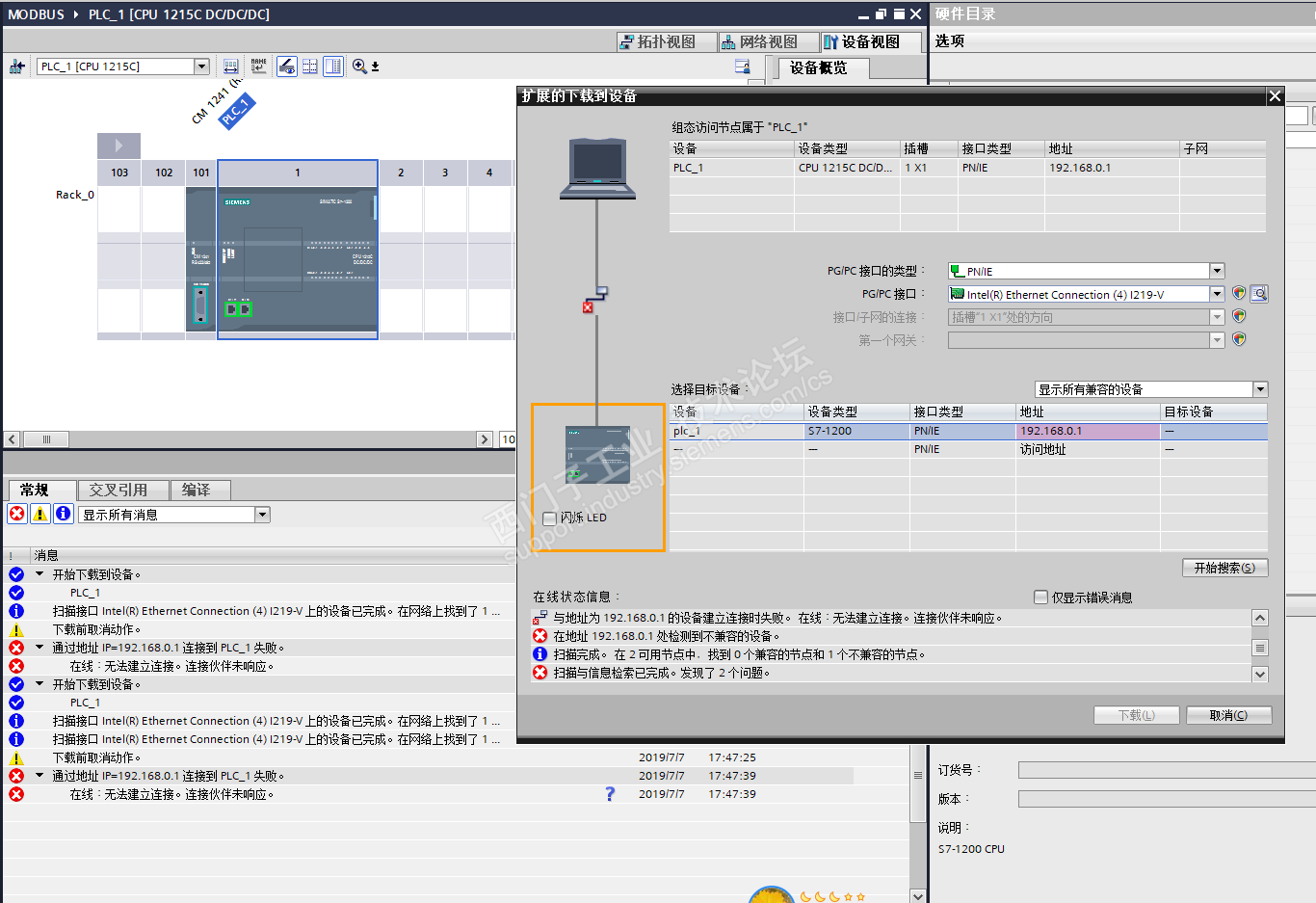Viewport: 1316px width, 903px height.
Task: Click the laptop PG/PC icon in the download dialog
Action: (x=597, y=169)
